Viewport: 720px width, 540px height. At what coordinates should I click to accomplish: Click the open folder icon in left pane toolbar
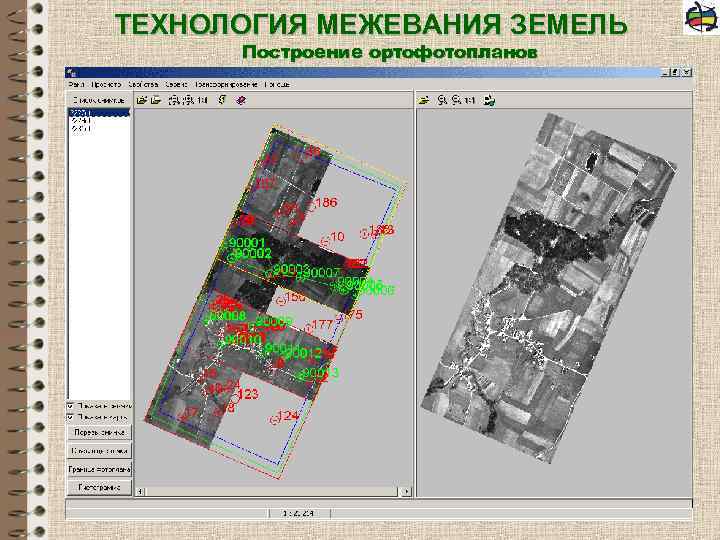[142, 100]
